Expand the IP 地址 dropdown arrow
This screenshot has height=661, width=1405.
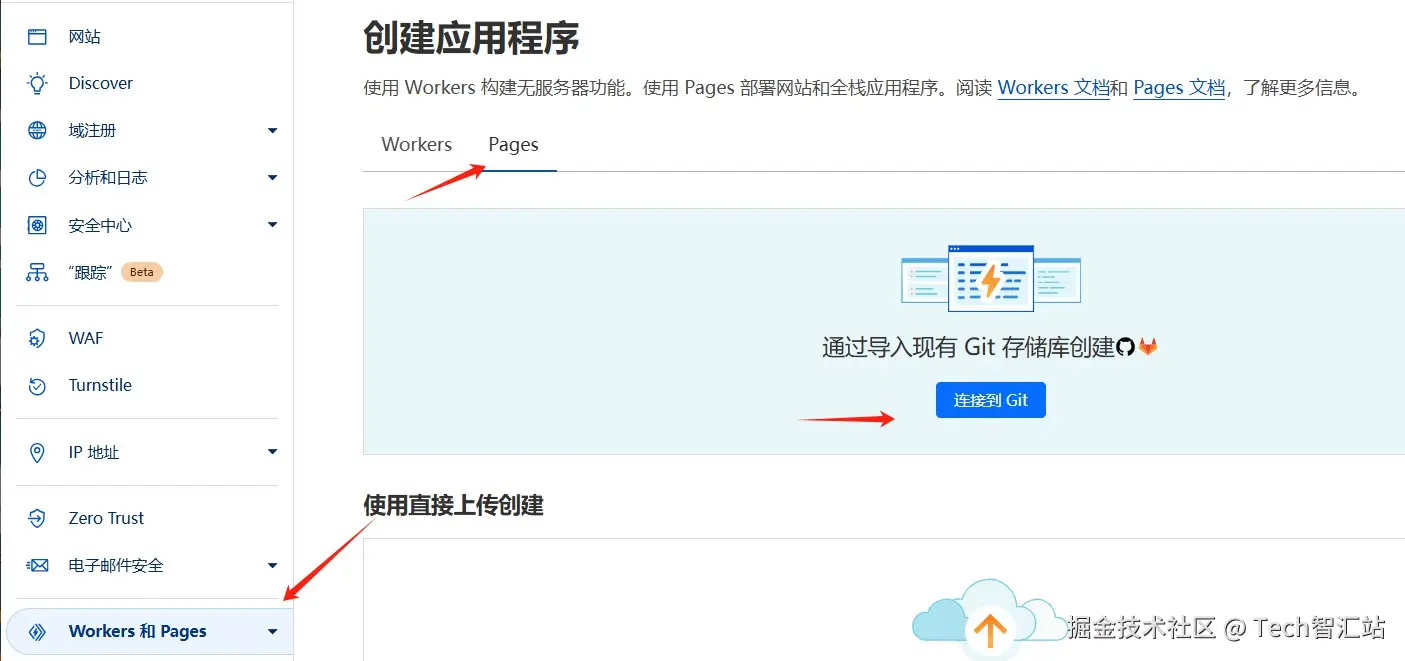pyautogui.click(x=272, y=452)
